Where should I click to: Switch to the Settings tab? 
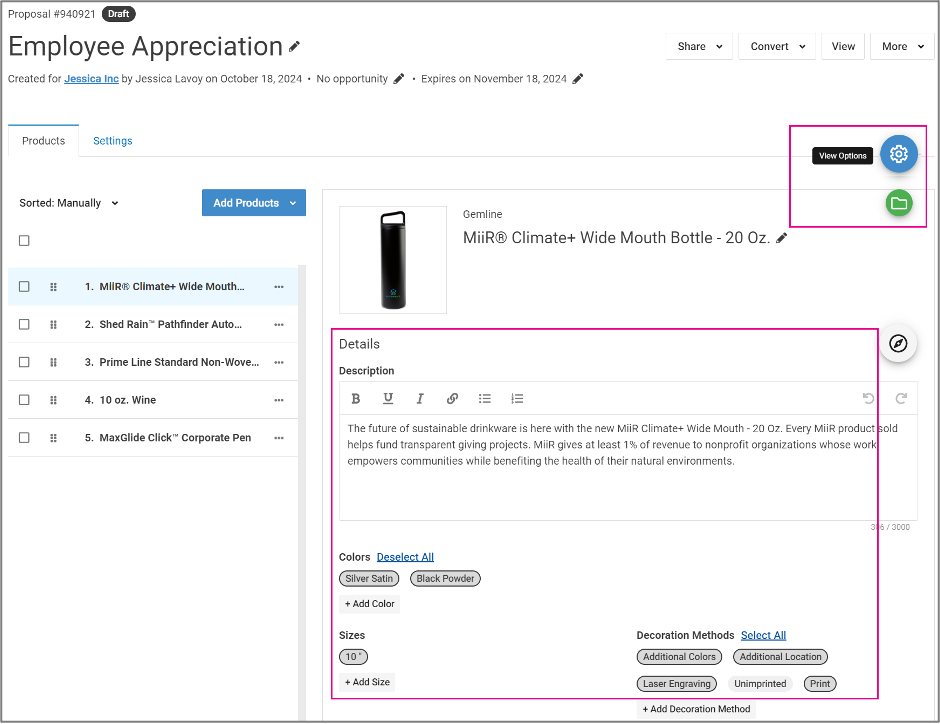[x=113, y=141]
